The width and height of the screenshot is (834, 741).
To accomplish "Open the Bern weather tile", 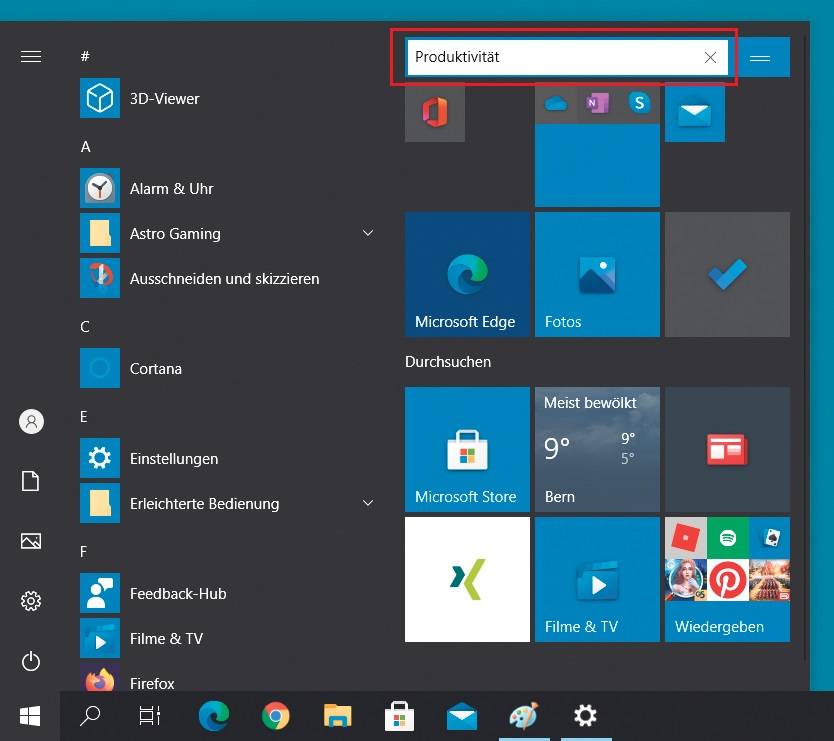I will click(x=597, y=449).
